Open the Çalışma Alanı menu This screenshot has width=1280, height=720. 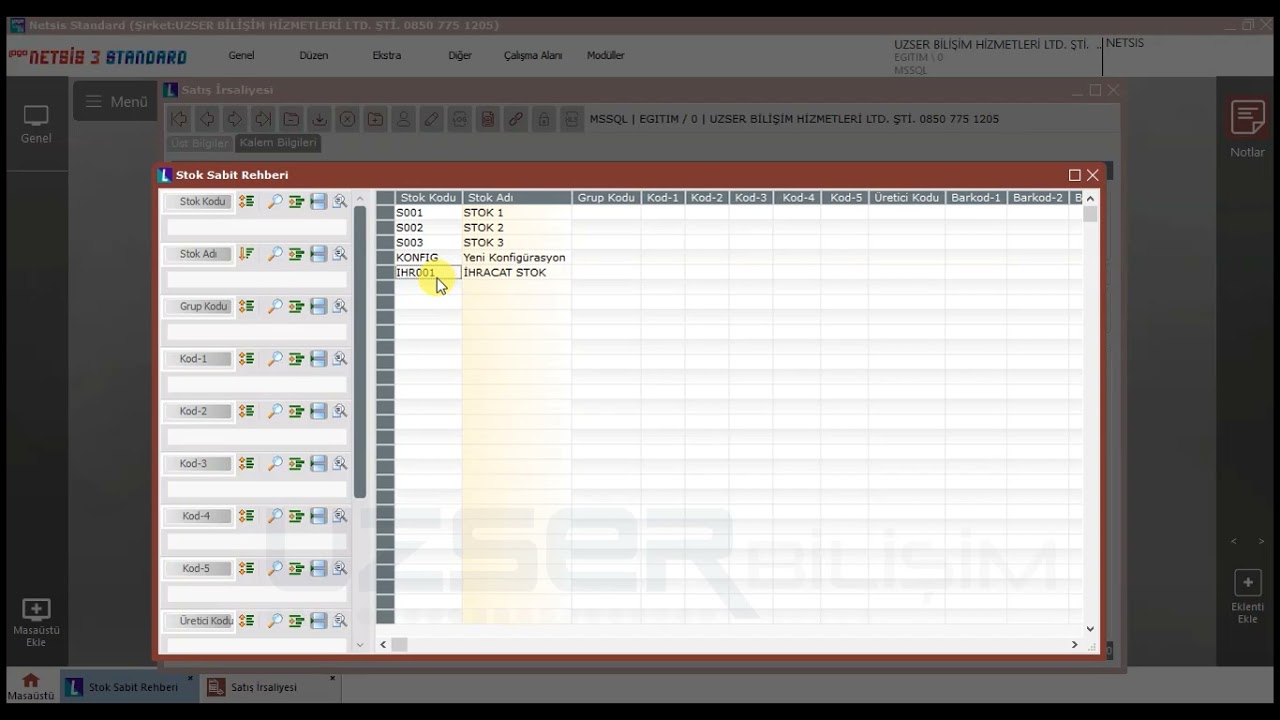tap(533, 56)
